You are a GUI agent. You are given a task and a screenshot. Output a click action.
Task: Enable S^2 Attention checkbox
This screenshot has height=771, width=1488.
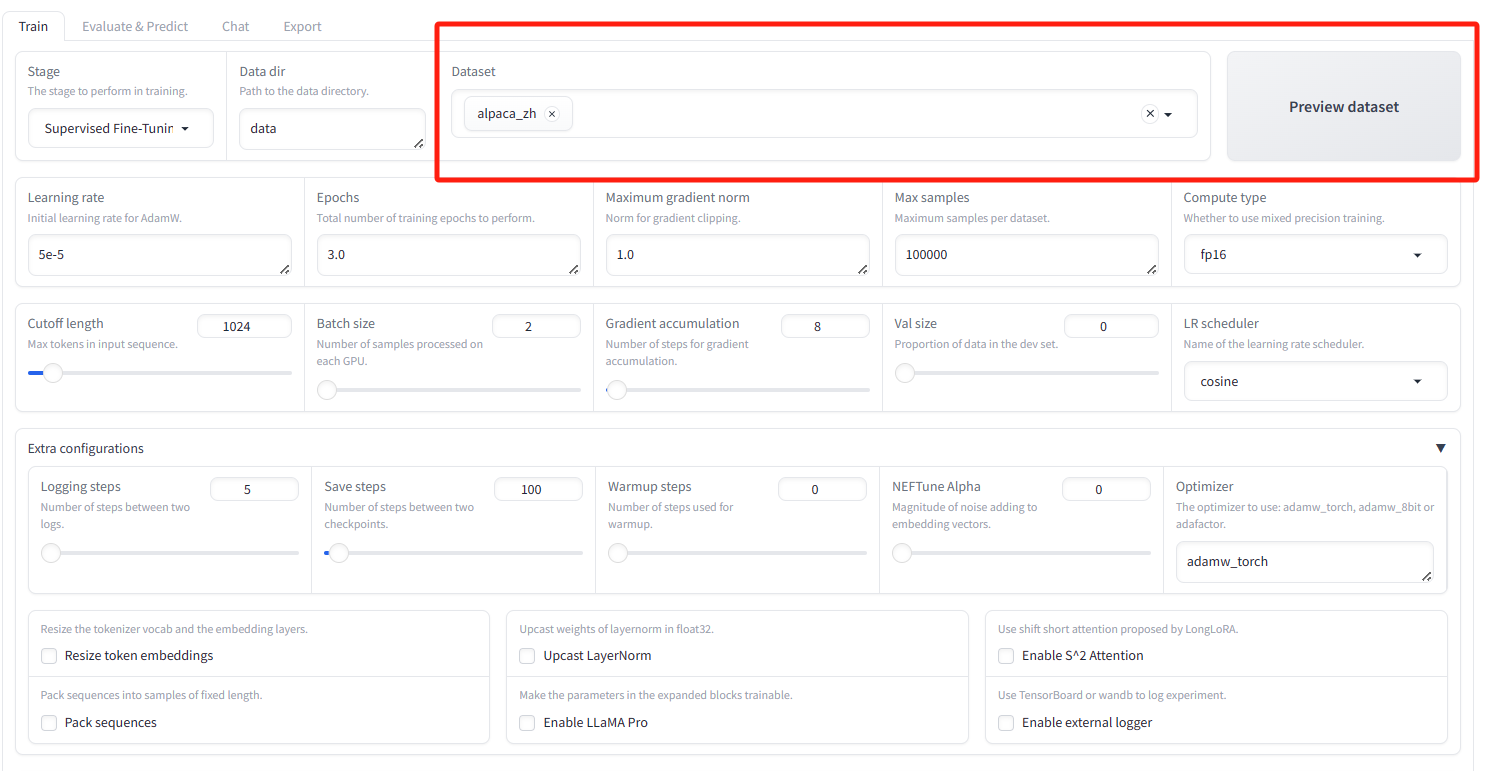(x=1006, y=656)
